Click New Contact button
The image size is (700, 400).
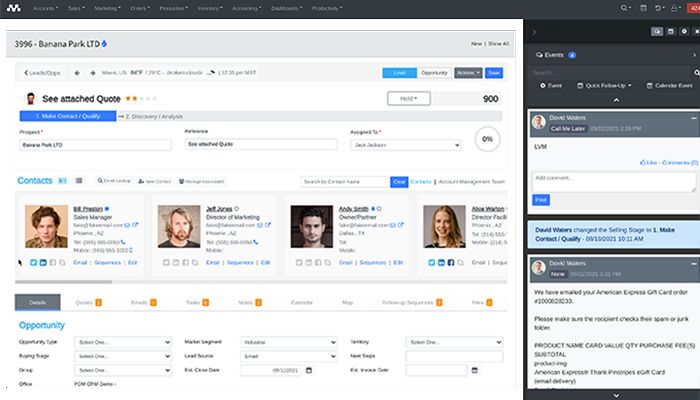154,181
